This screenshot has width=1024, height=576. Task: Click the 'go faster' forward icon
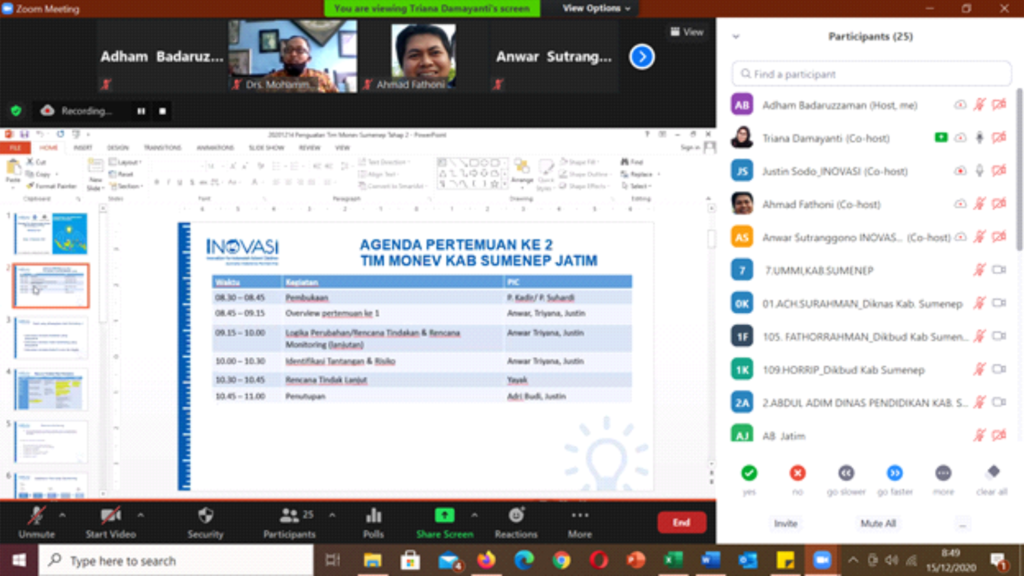click(x=895, y=473)
